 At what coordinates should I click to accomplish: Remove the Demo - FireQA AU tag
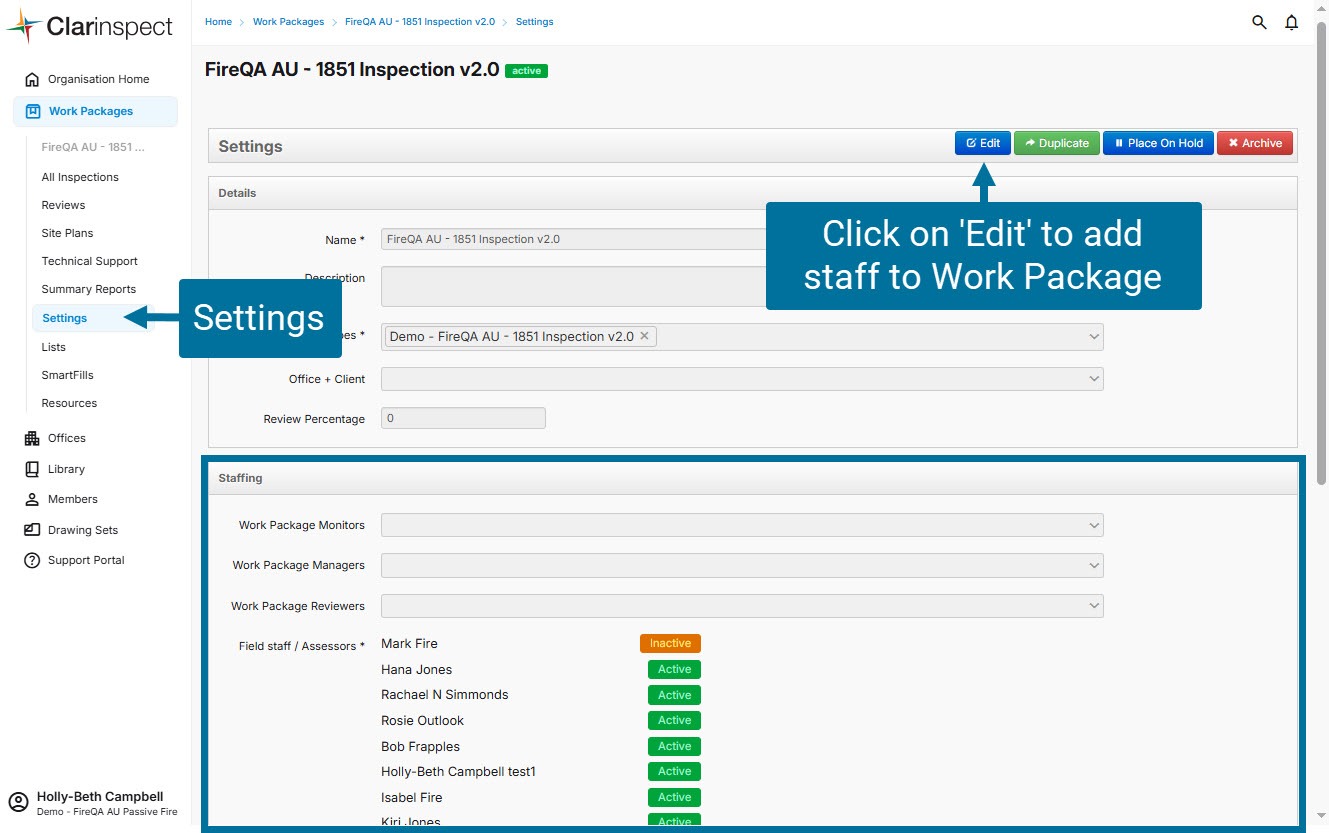click(x=645, y=336)
